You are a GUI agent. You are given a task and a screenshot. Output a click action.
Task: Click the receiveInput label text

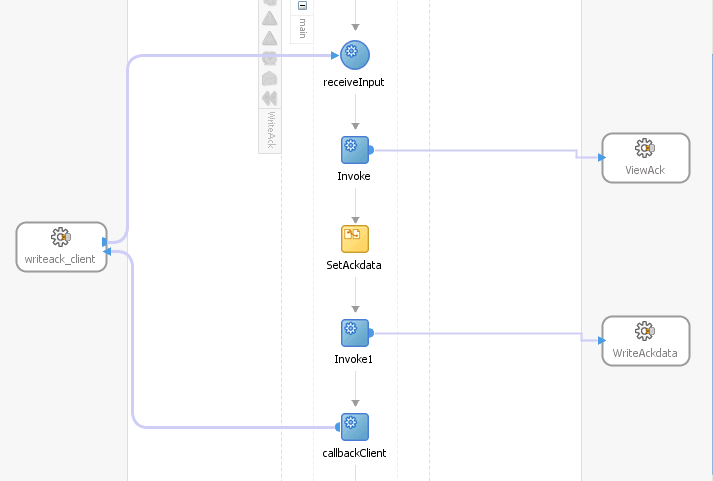pyautogui.click(x=354, y=82)
